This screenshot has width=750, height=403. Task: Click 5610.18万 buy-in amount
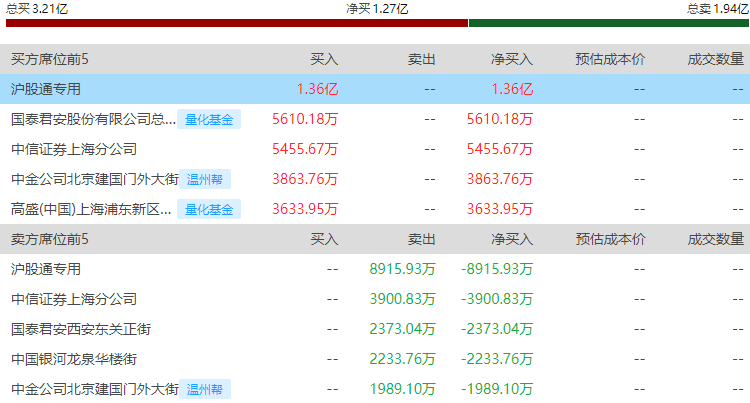coord(305,119)
